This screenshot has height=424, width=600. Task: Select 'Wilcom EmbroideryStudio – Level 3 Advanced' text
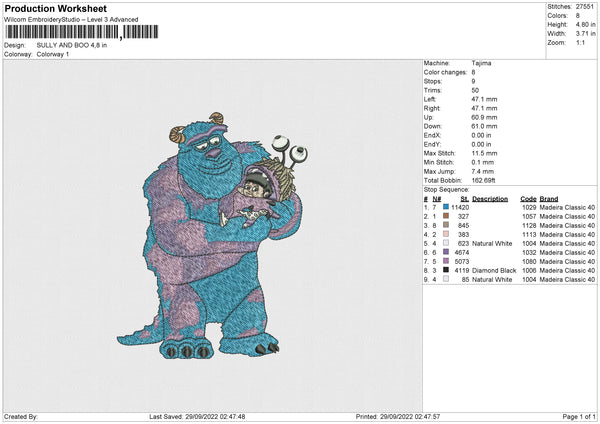[x=71, y=20]
